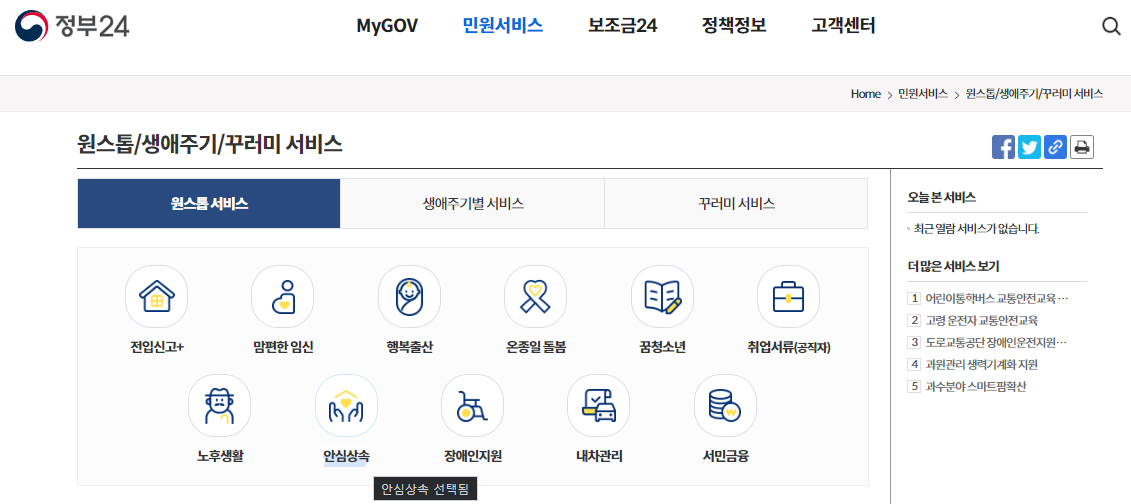Open the 정책정보 menu
1131x504 pixels.
734,27
